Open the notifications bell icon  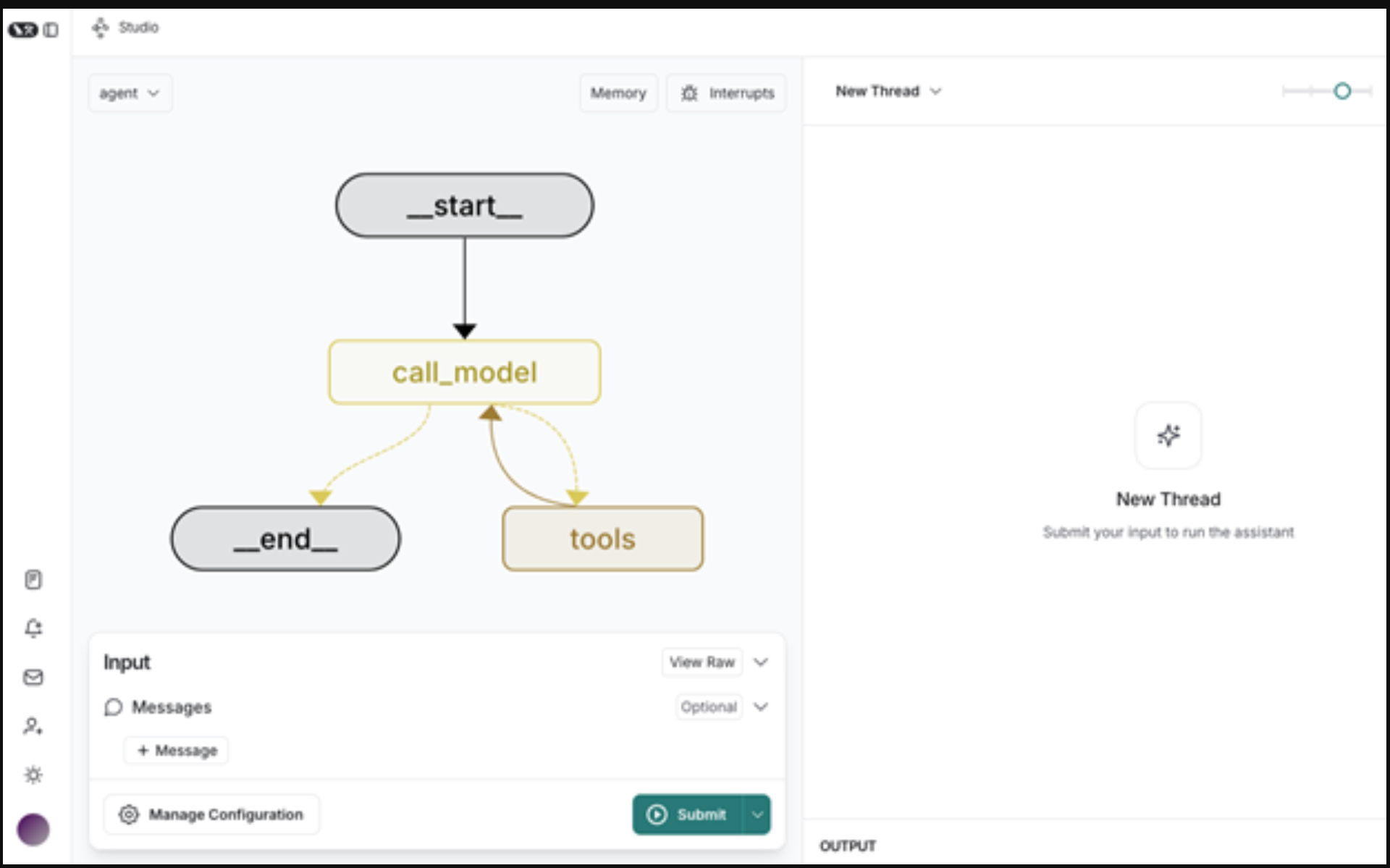[x=33, y=628]
